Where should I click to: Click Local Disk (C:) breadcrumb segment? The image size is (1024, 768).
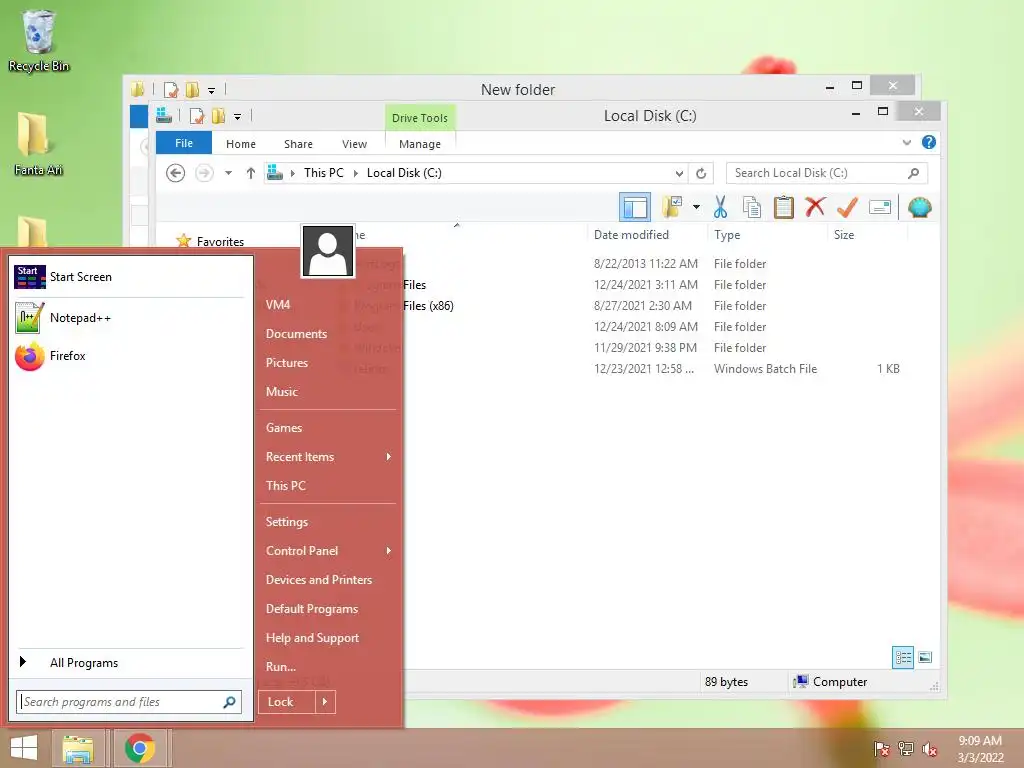[404, 173]
